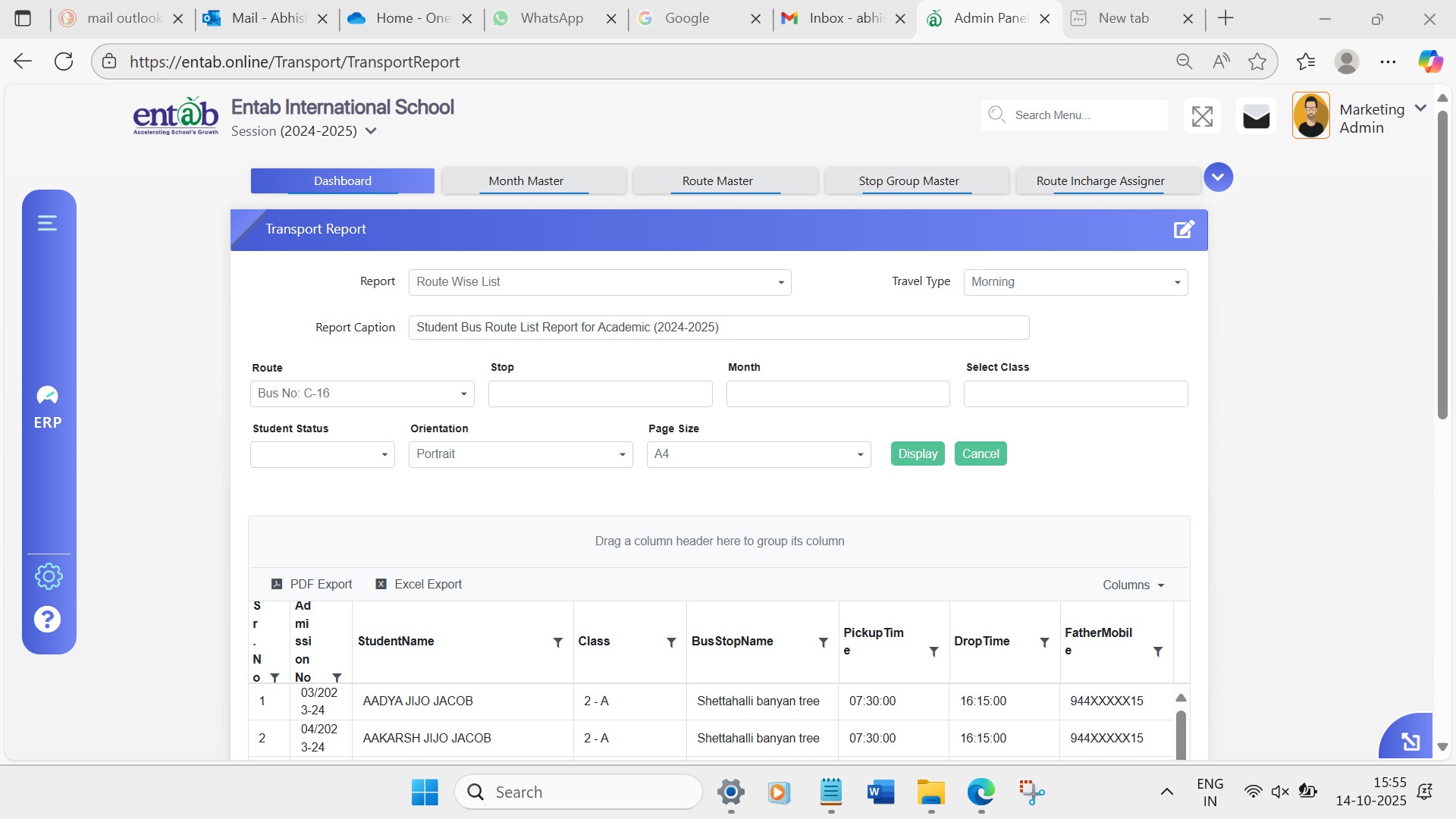Viewport: 1456px width, 819px height.
Task: Click the PDF Export button
Action: click(312, 584)
